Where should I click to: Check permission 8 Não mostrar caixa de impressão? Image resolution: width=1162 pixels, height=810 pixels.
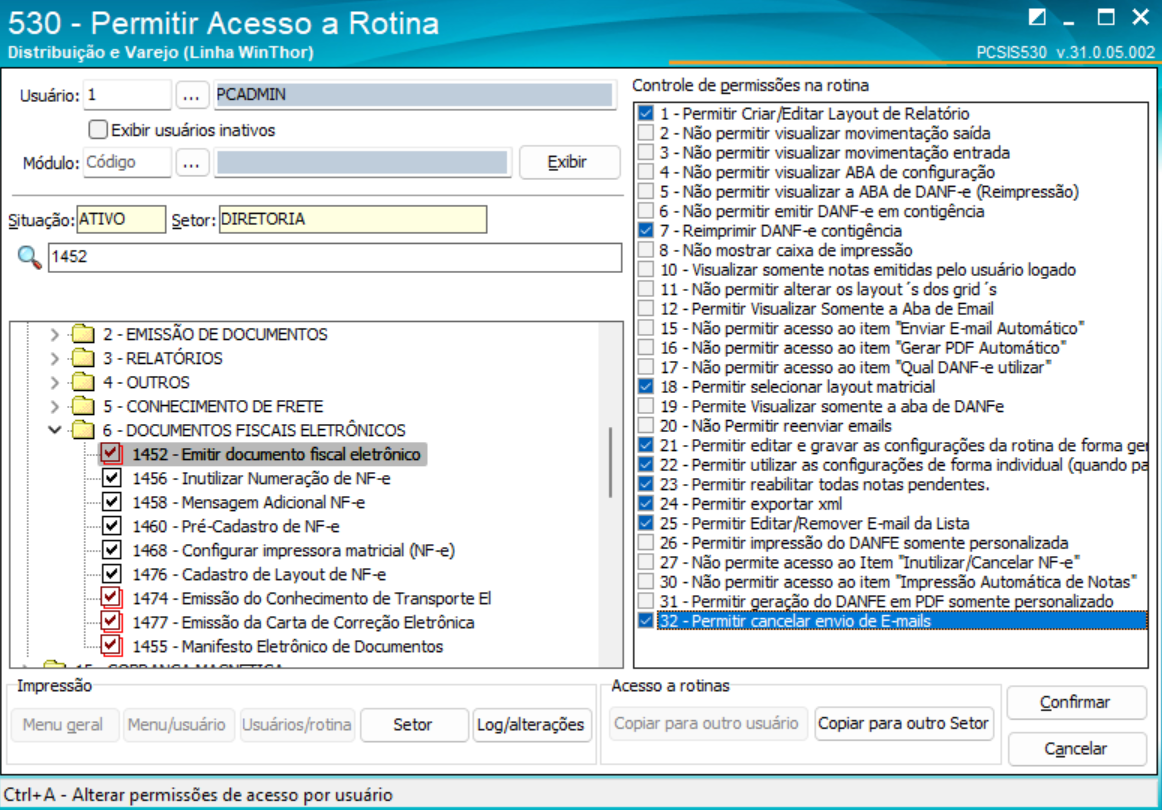[645, 250]
